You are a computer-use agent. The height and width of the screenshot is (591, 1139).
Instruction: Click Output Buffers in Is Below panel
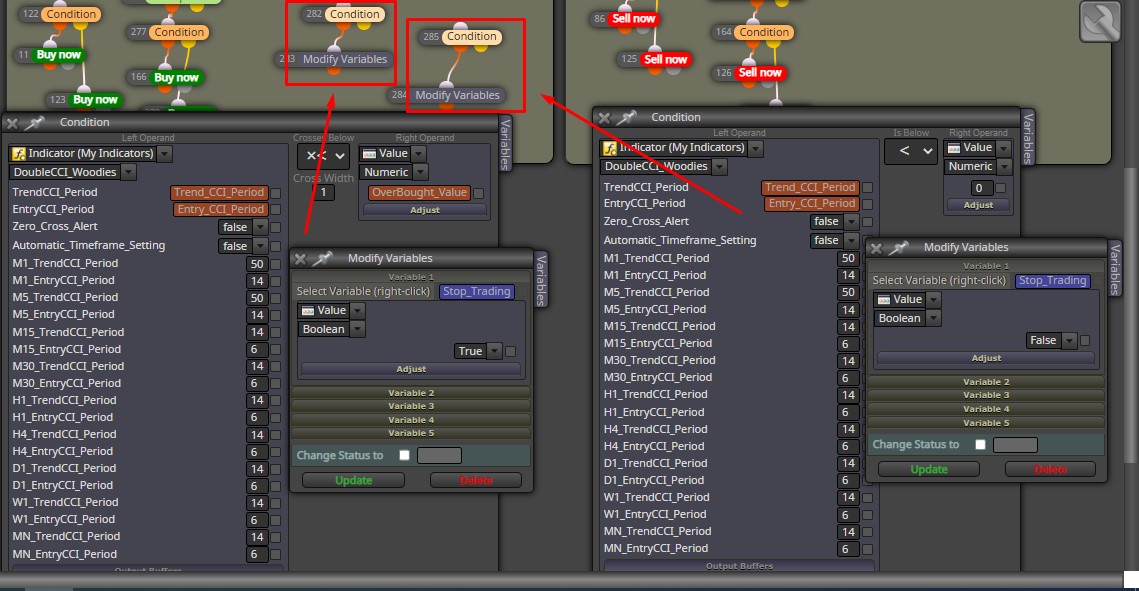(739, 566)
